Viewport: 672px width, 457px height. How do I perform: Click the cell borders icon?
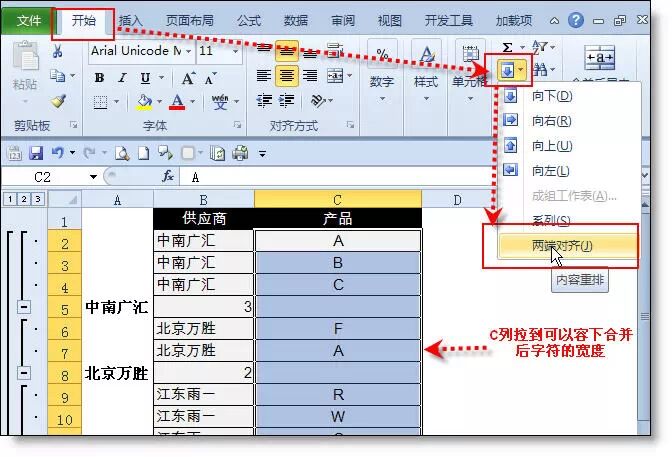pyautogui.click(x=100, y=102)
